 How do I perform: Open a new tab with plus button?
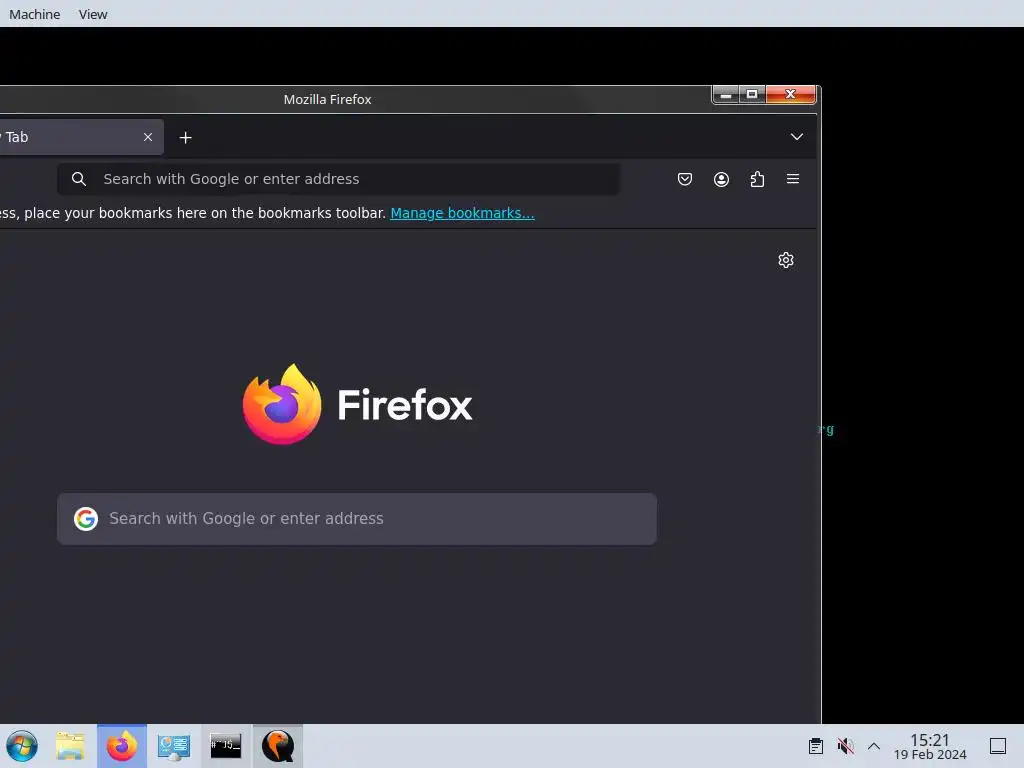185,137
